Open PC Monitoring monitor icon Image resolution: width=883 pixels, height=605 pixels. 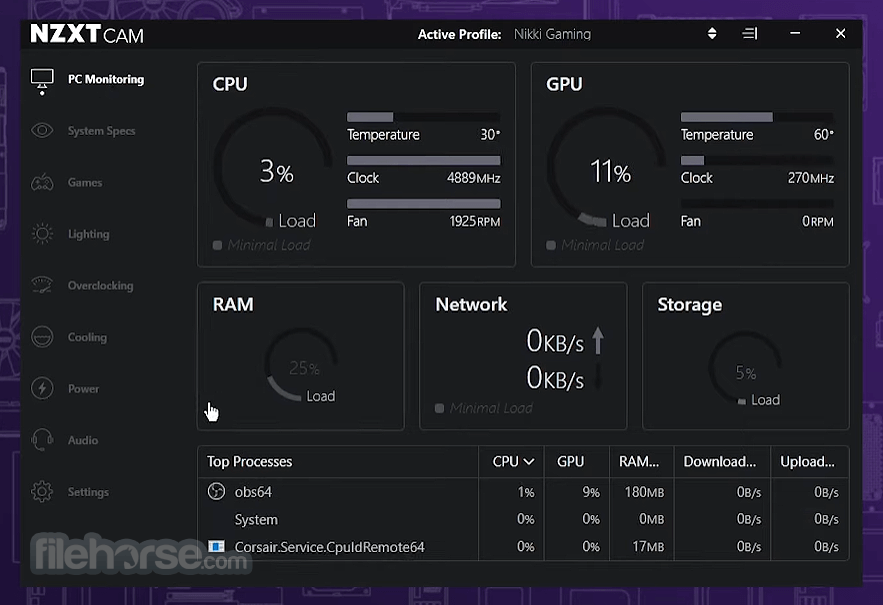pos(42,79)
